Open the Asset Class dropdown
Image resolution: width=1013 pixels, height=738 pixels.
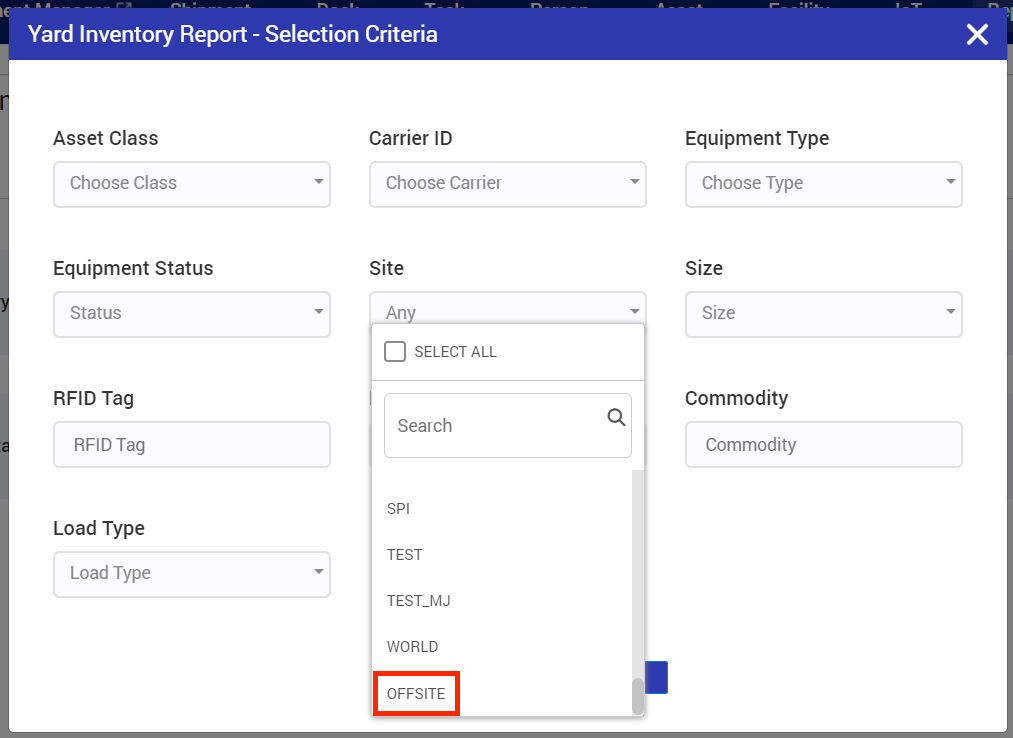(x=192, y=184)
